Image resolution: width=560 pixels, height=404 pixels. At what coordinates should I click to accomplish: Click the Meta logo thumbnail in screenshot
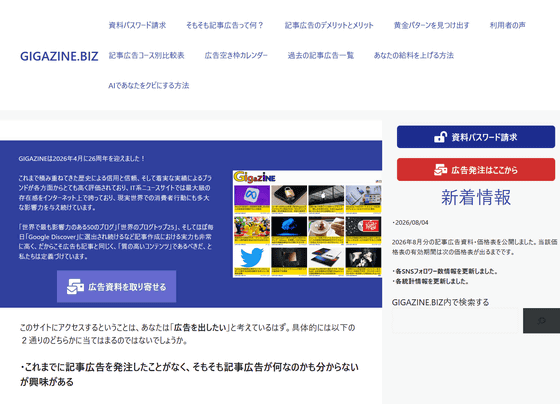(x=252, y=196)
